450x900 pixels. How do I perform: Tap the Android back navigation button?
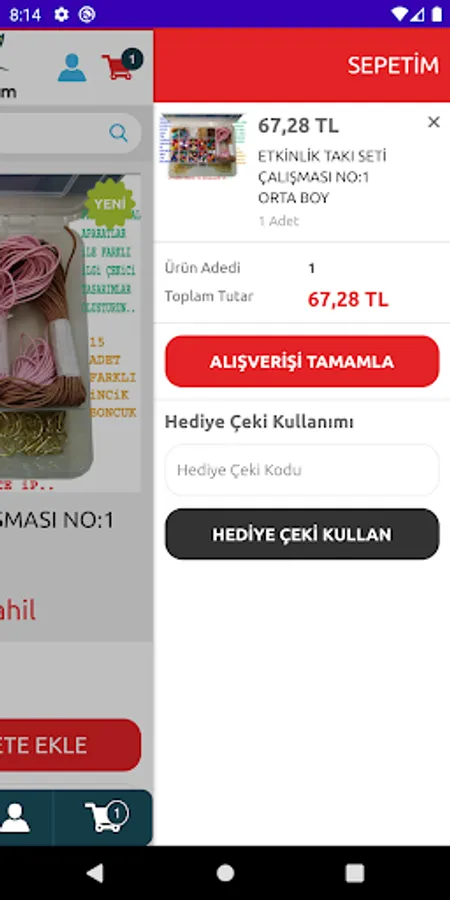click(x=95, y=873)
